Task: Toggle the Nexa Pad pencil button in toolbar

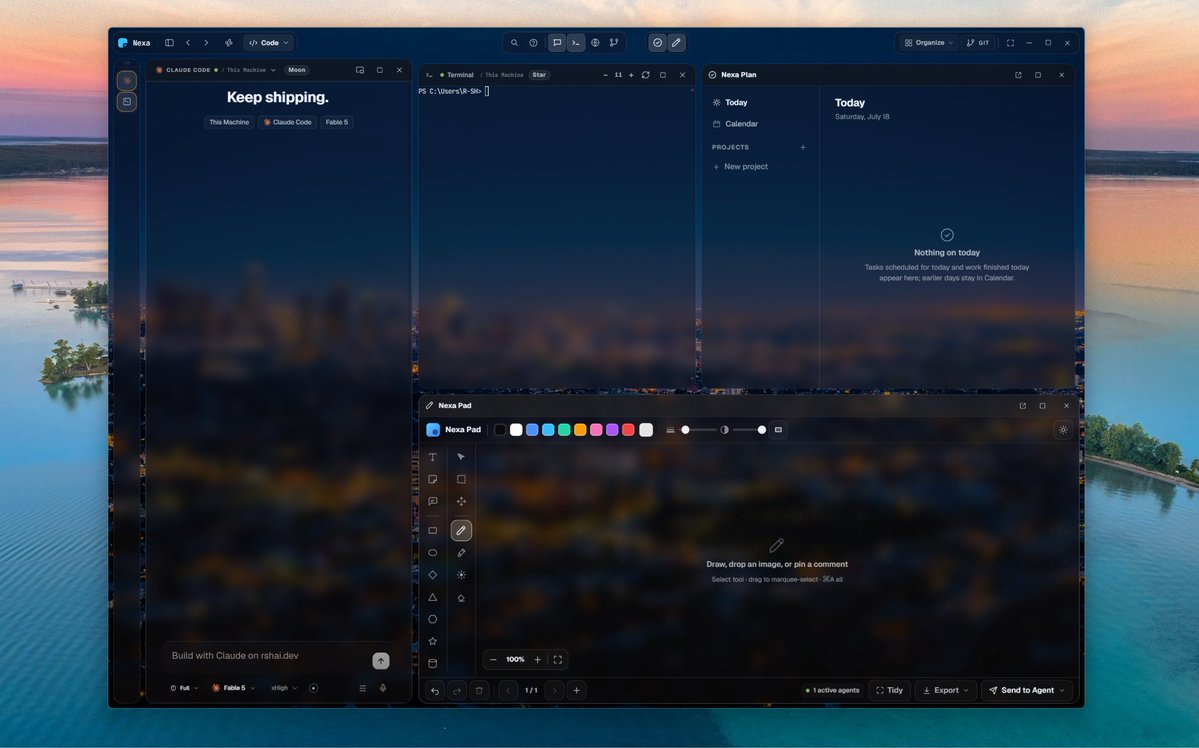Action: (676, 43)
